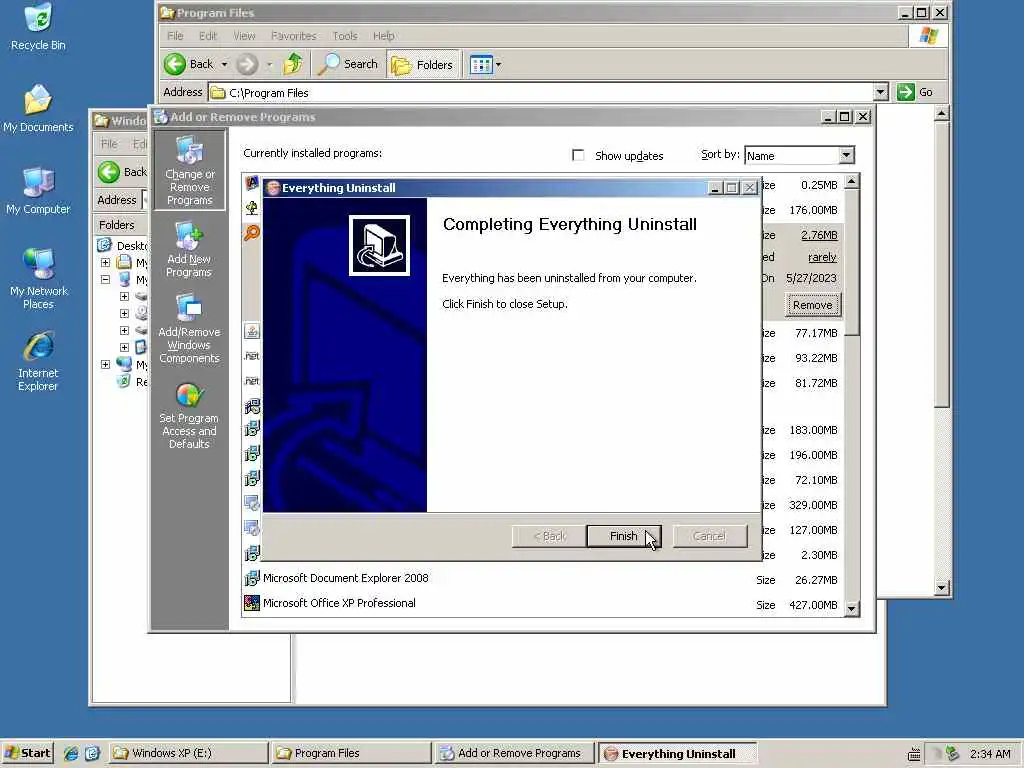The image size is (1024, 768).
Task: Expand My Network Places node in Folders tree
Action: [x=105, y=364]
